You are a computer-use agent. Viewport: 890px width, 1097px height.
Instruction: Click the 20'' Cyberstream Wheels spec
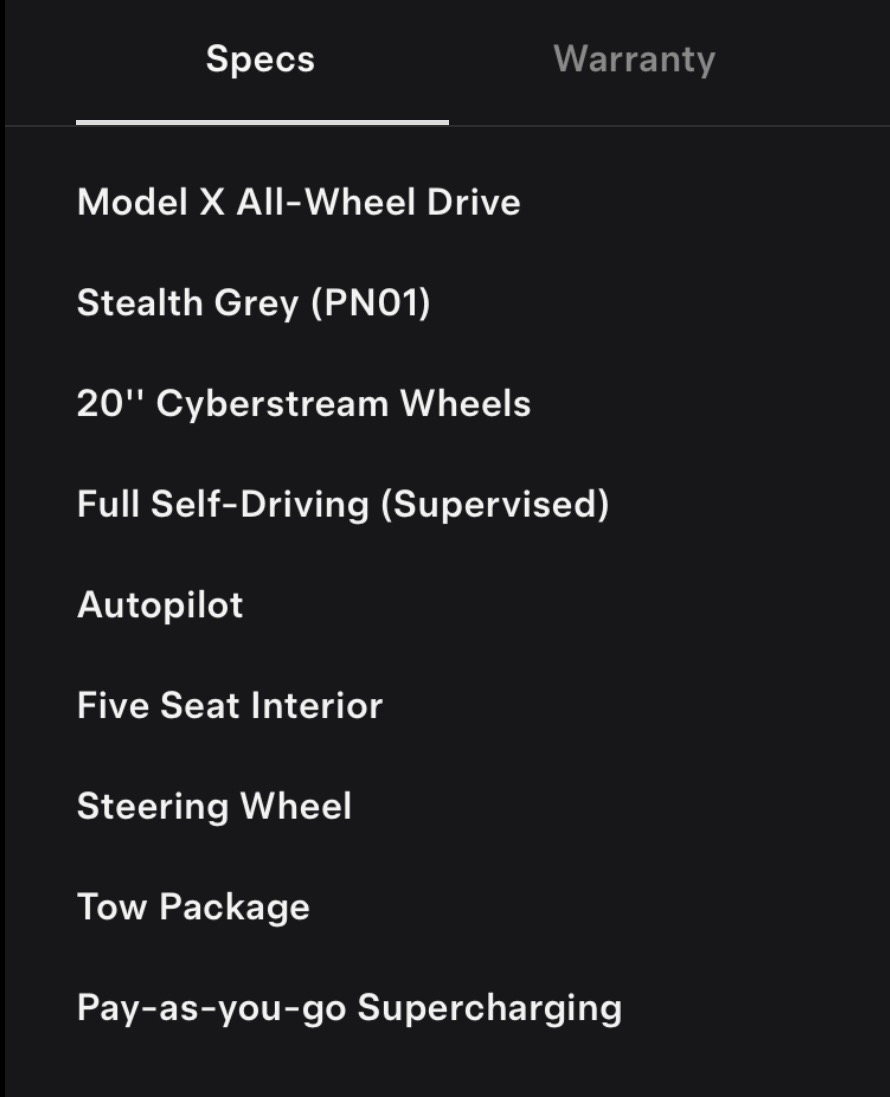pyautogui.click(x=304, y=404)
